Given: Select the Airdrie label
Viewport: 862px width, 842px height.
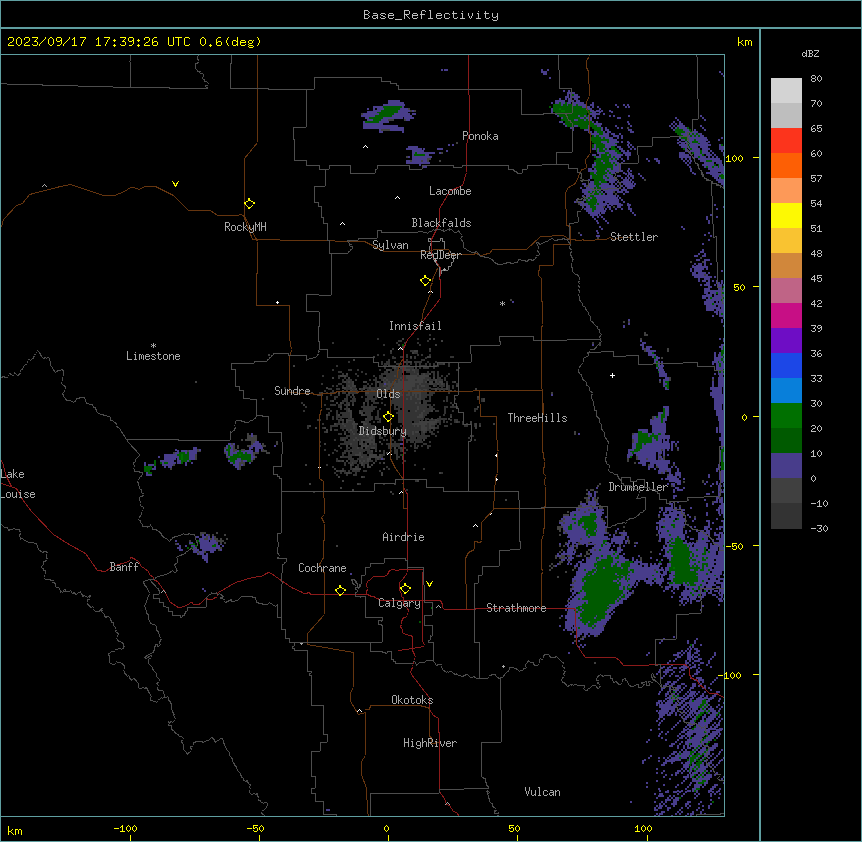Looking at the screenshot, I should click(403, 537).
